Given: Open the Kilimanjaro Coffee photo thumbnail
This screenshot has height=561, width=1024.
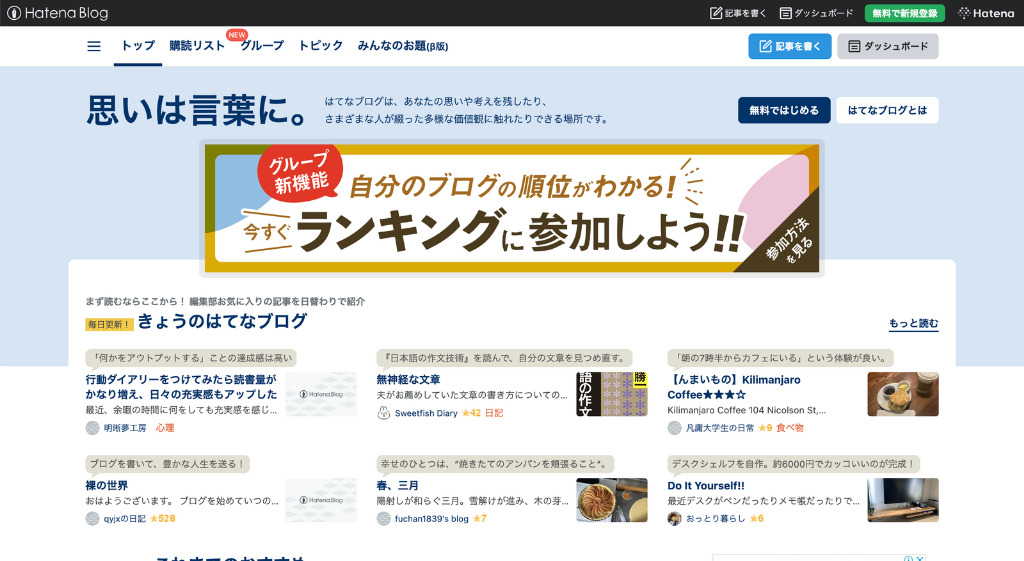Looking at the screenshot, I should [903, 394].
